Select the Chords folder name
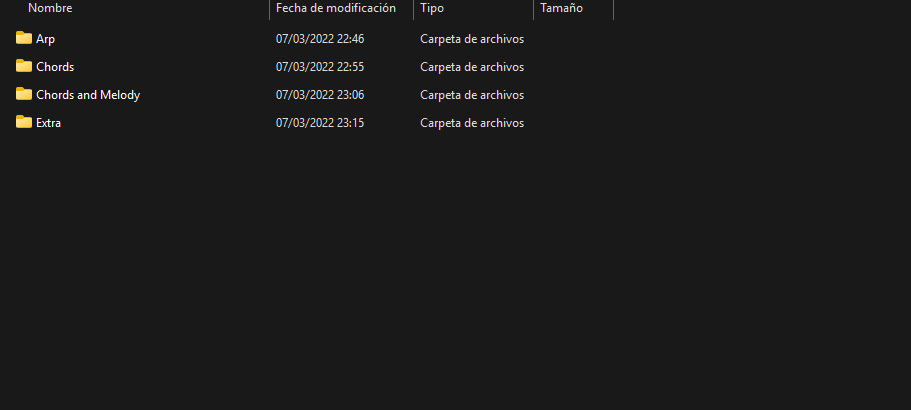The width and height of the screenshot is (911, 410). coord(55,67)
